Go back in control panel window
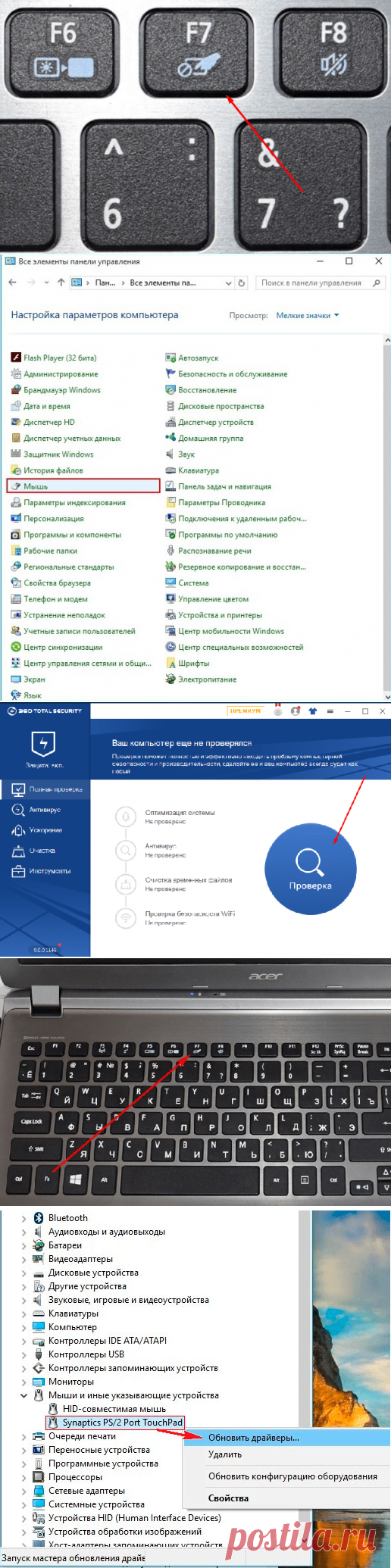391x1568 pixels. click(x=12, y=283)
